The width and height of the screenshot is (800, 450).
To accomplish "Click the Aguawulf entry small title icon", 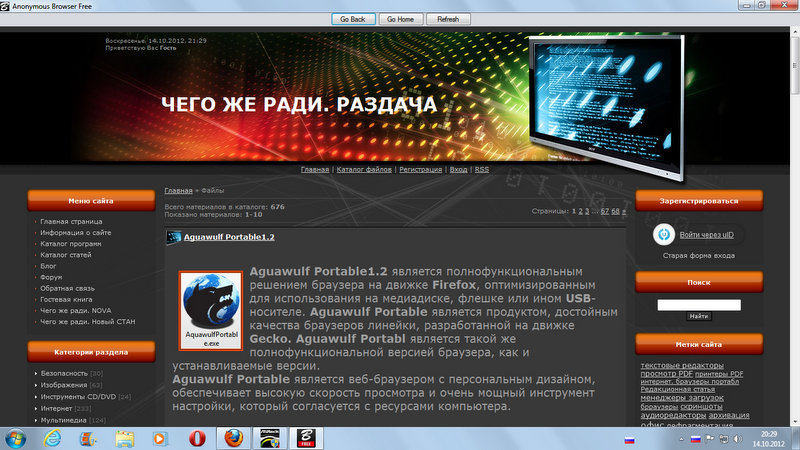I will (173, 237).
